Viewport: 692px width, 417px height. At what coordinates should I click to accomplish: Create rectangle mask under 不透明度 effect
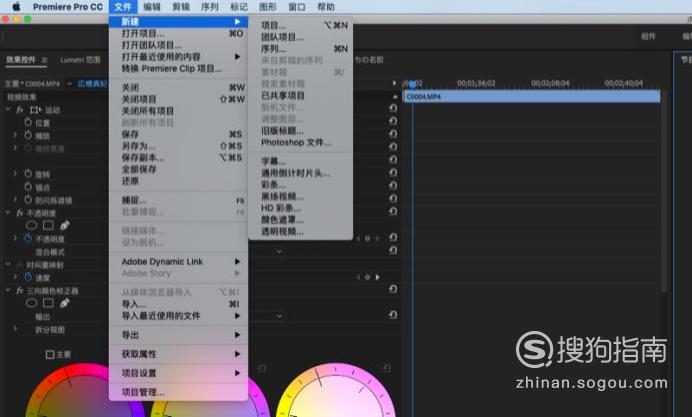pyautogui.click(x=48, y=225)
